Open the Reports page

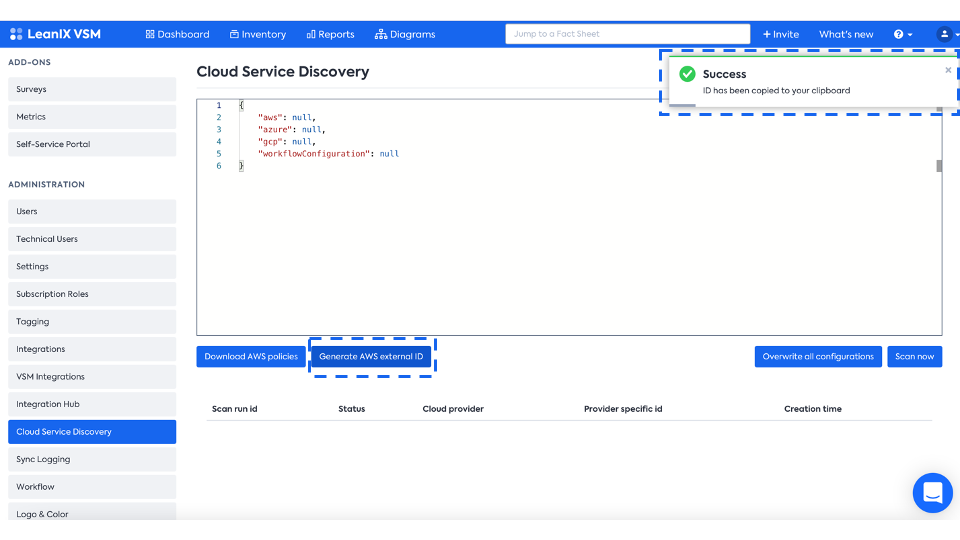[x=331, y=34]
